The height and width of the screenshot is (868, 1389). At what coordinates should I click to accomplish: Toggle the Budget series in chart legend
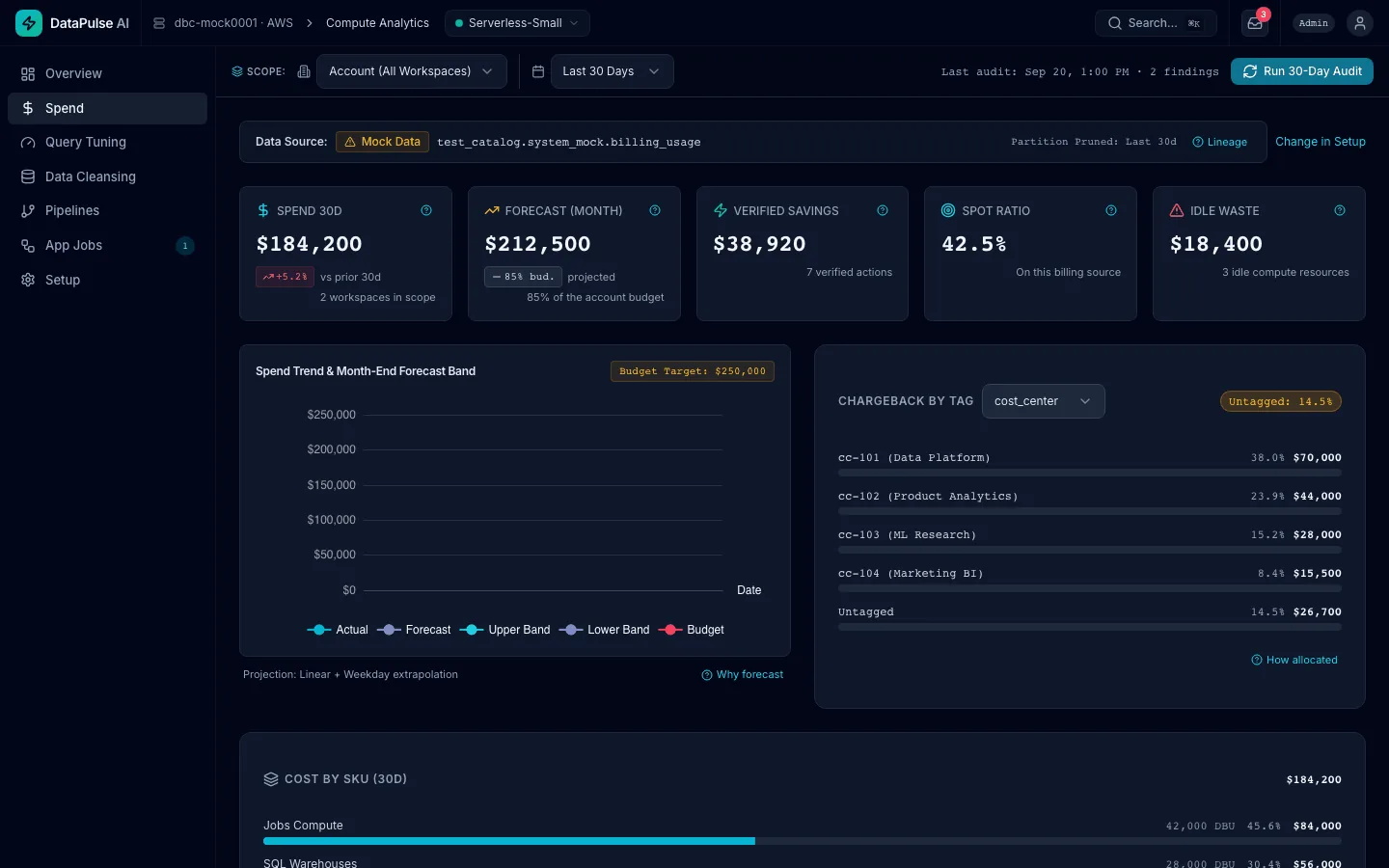click(691, 630)
